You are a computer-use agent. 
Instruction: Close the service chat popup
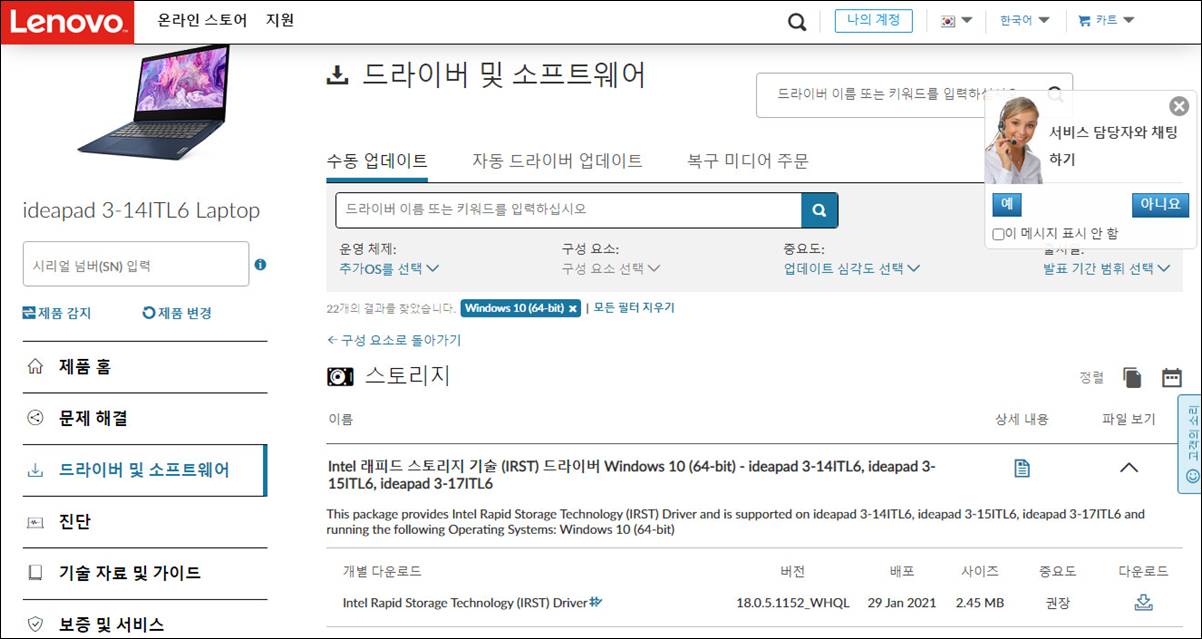click(1179, 106)
